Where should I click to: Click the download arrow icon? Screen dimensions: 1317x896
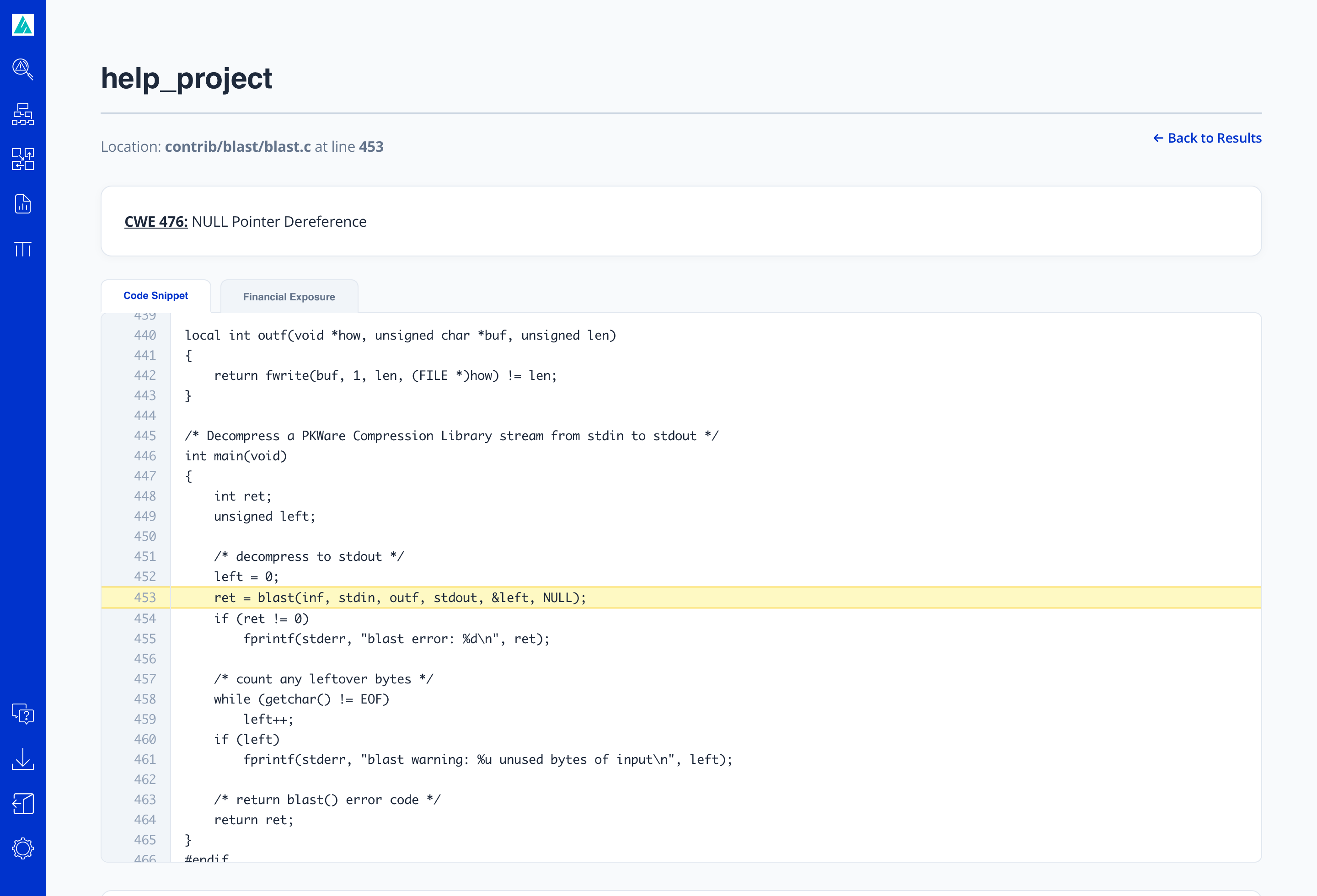coord(23,759)
